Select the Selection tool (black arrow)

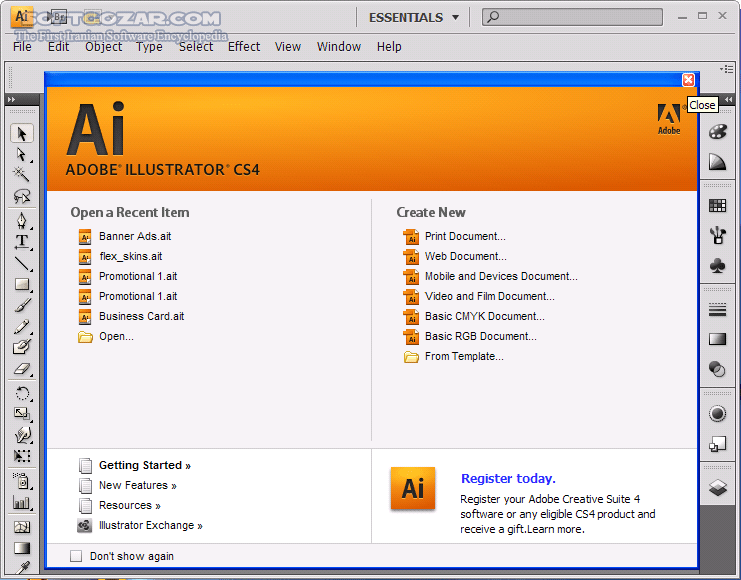coord(22,134)
